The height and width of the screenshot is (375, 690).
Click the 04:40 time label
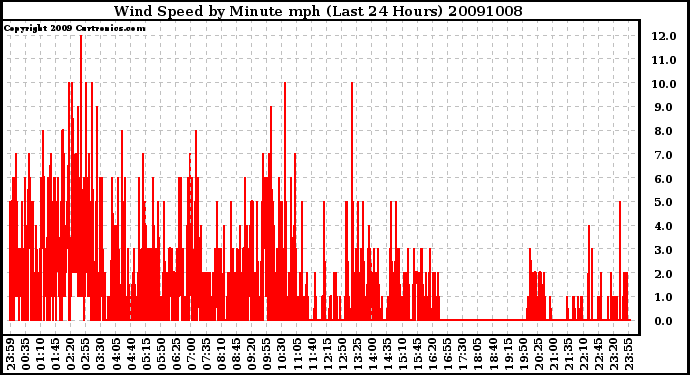131,355
